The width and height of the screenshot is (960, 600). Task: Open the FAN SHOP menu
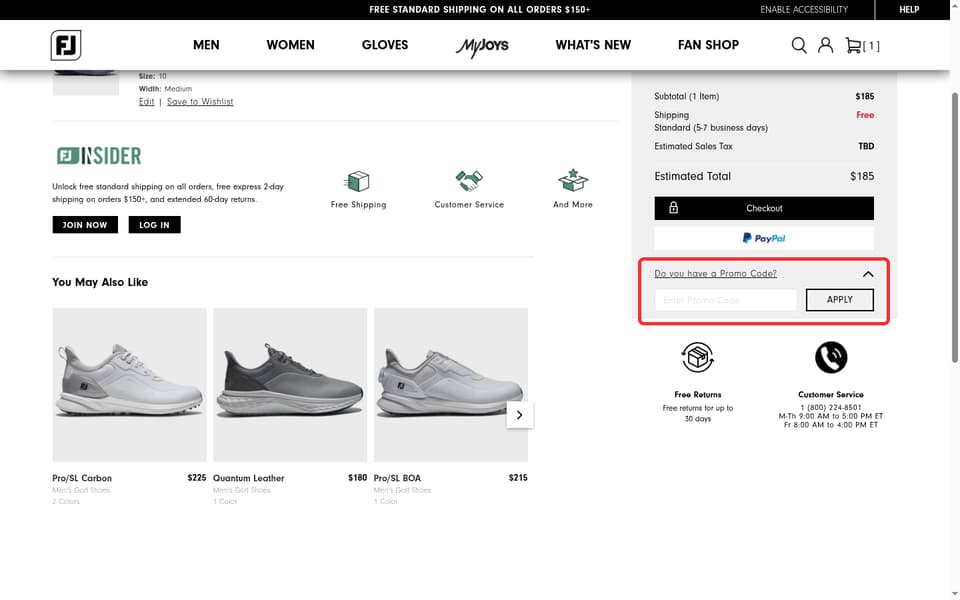tap(708, 45)
